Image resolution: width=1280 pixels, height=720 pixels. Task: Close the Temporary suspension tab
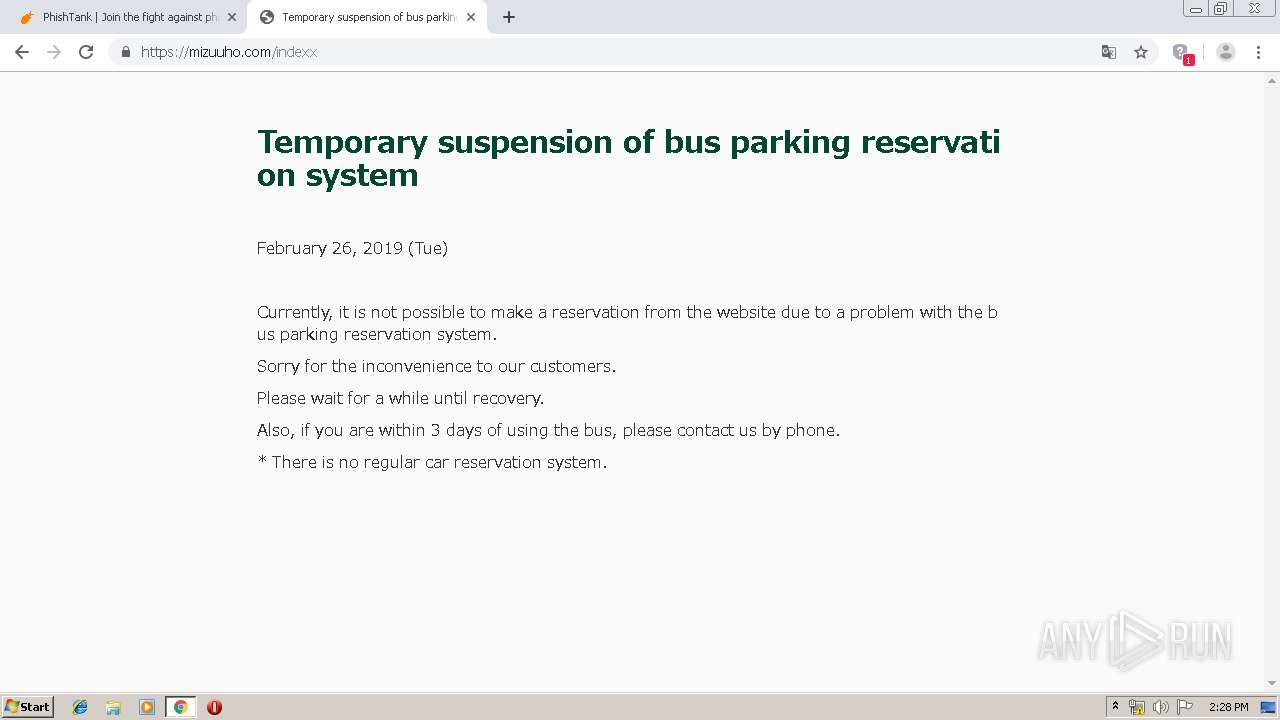pos(471,17)
